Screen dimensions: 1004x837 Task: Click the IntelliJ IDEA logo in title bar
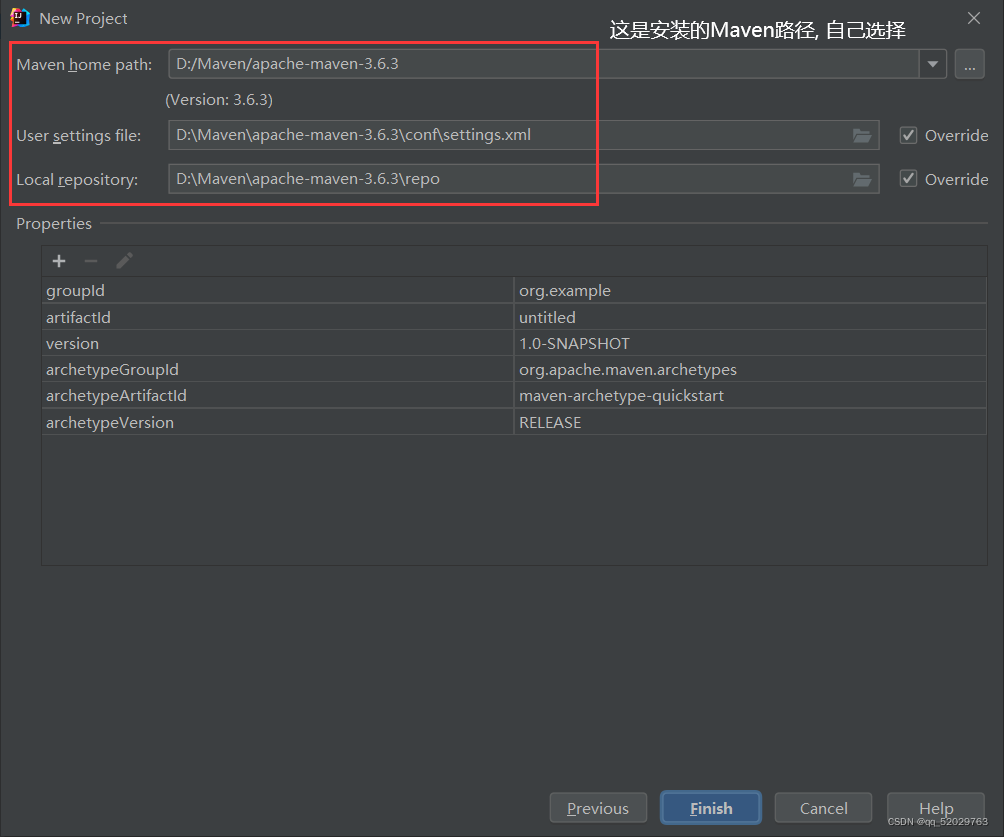[x=20, y=18]
